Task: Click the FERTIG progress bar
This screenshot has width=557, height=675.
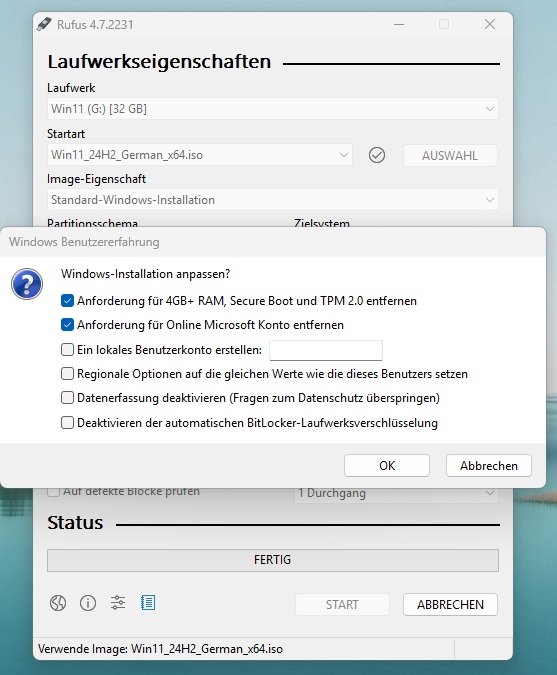Action: (273, 560)
